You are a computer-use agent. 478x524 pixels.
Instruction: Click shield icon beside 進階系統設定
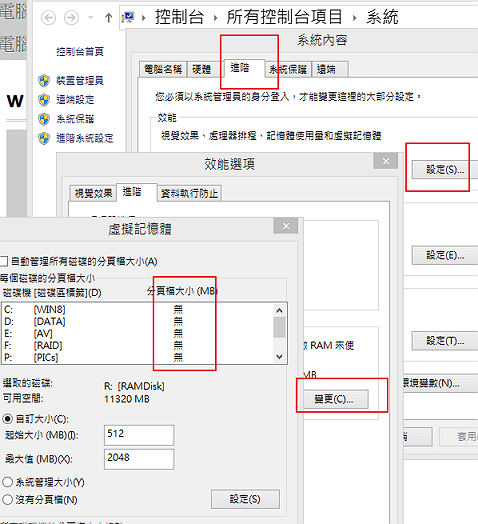[44, 138]
